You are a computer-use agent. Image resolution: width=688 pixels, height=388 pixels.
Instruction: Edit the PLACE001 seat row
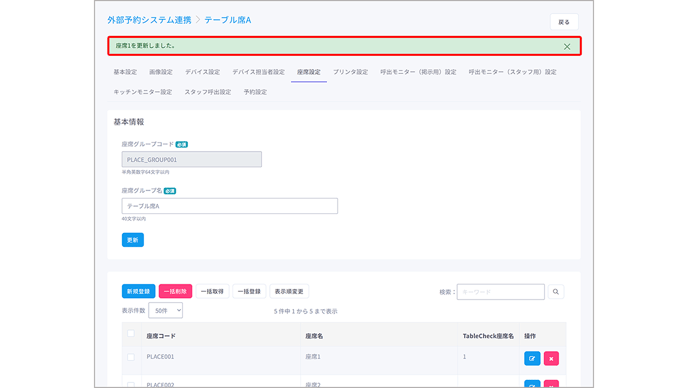click(532, 359)
